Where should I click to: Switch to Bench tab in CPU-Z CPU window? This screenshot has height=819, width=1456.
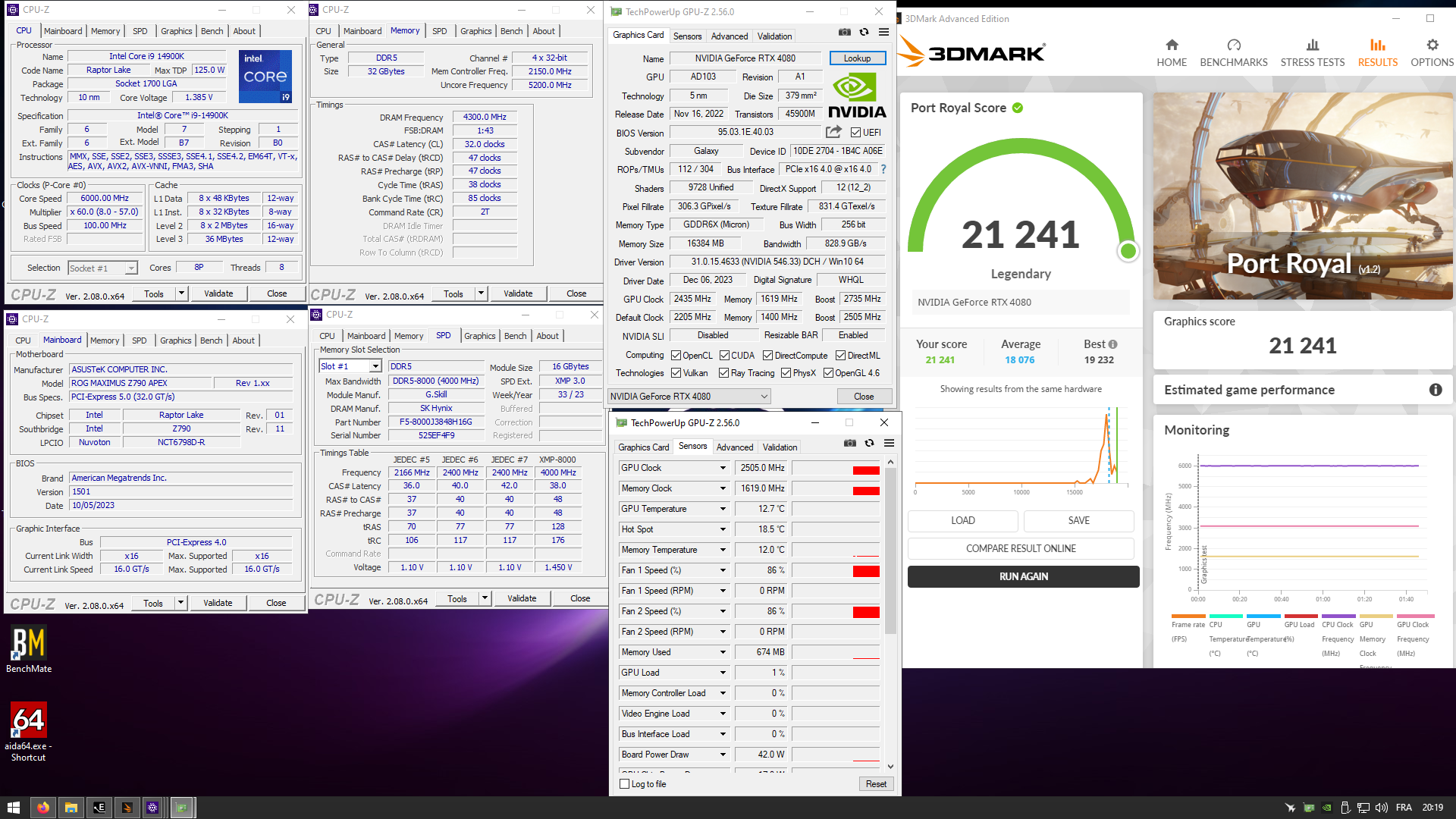point(212,31)
